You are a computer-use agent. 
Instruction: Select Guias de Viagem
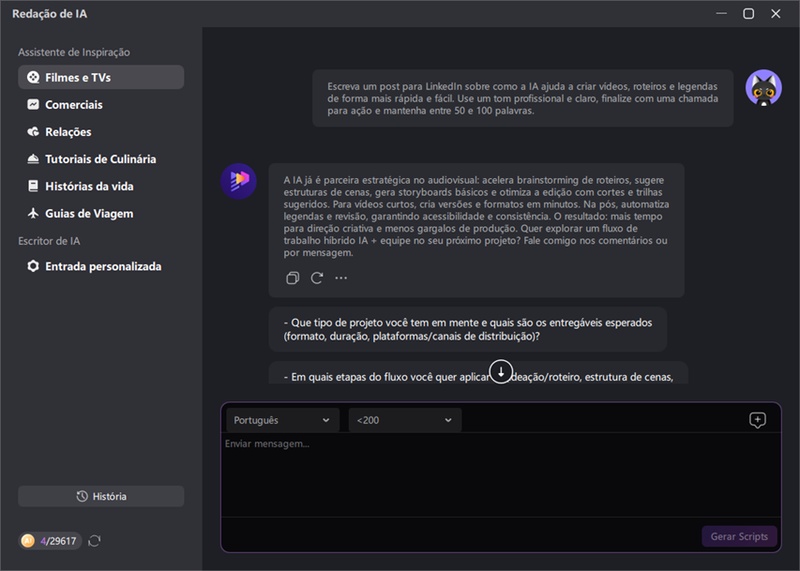point(101,213)
